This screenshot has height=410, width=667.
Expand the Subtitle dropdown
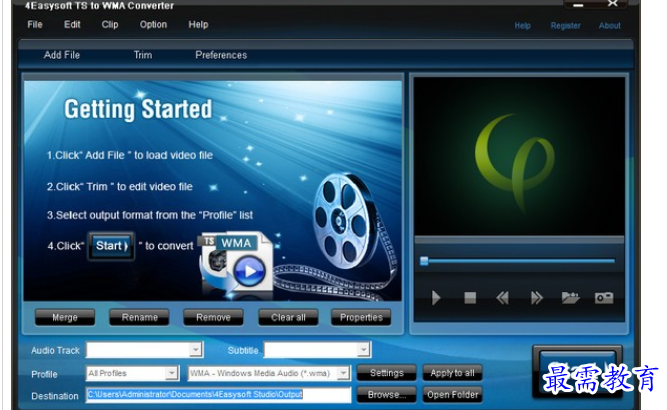click(x=363, y=350)
